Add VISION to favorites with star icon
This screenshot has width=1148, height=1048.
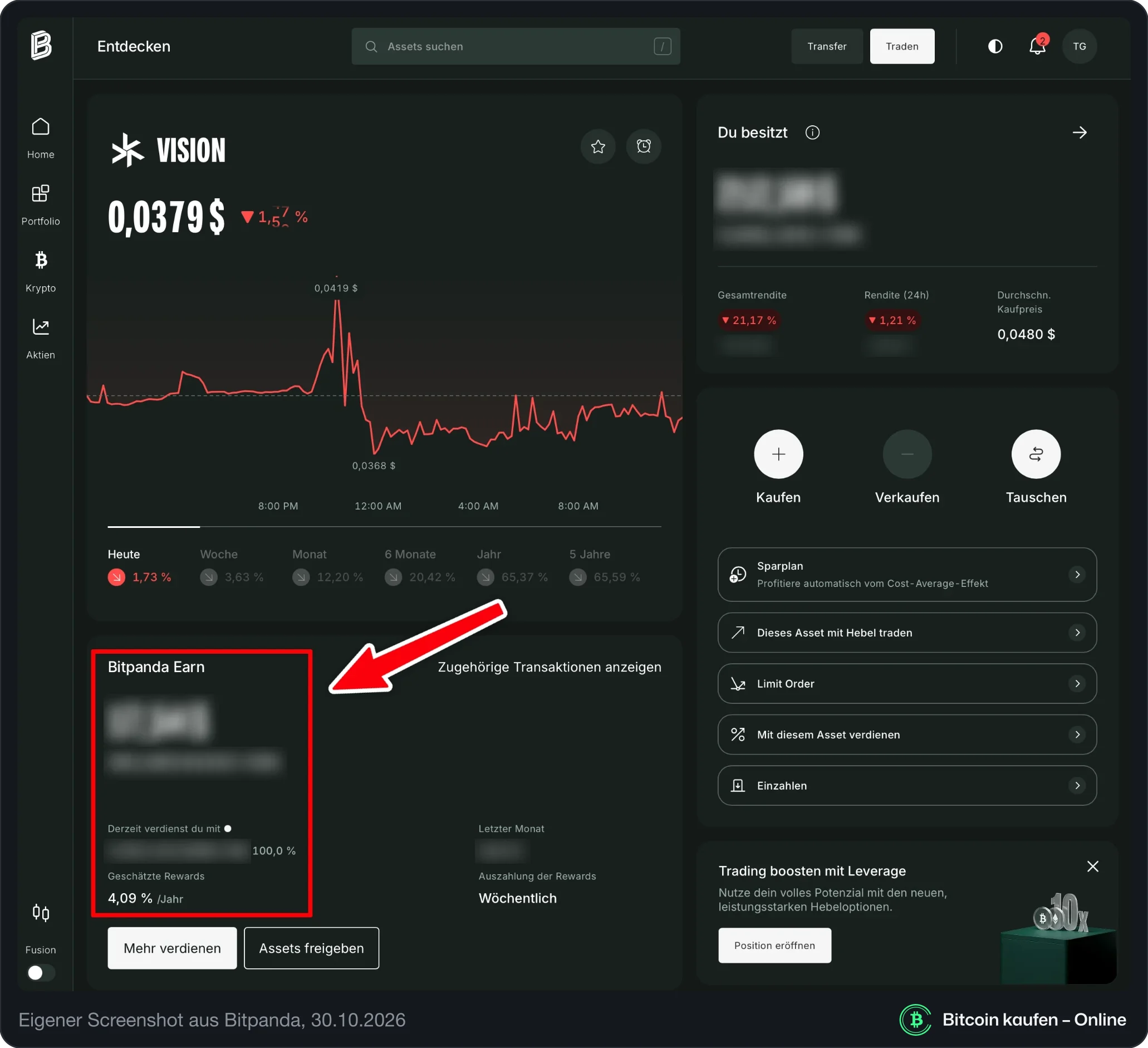pos(598,146)
